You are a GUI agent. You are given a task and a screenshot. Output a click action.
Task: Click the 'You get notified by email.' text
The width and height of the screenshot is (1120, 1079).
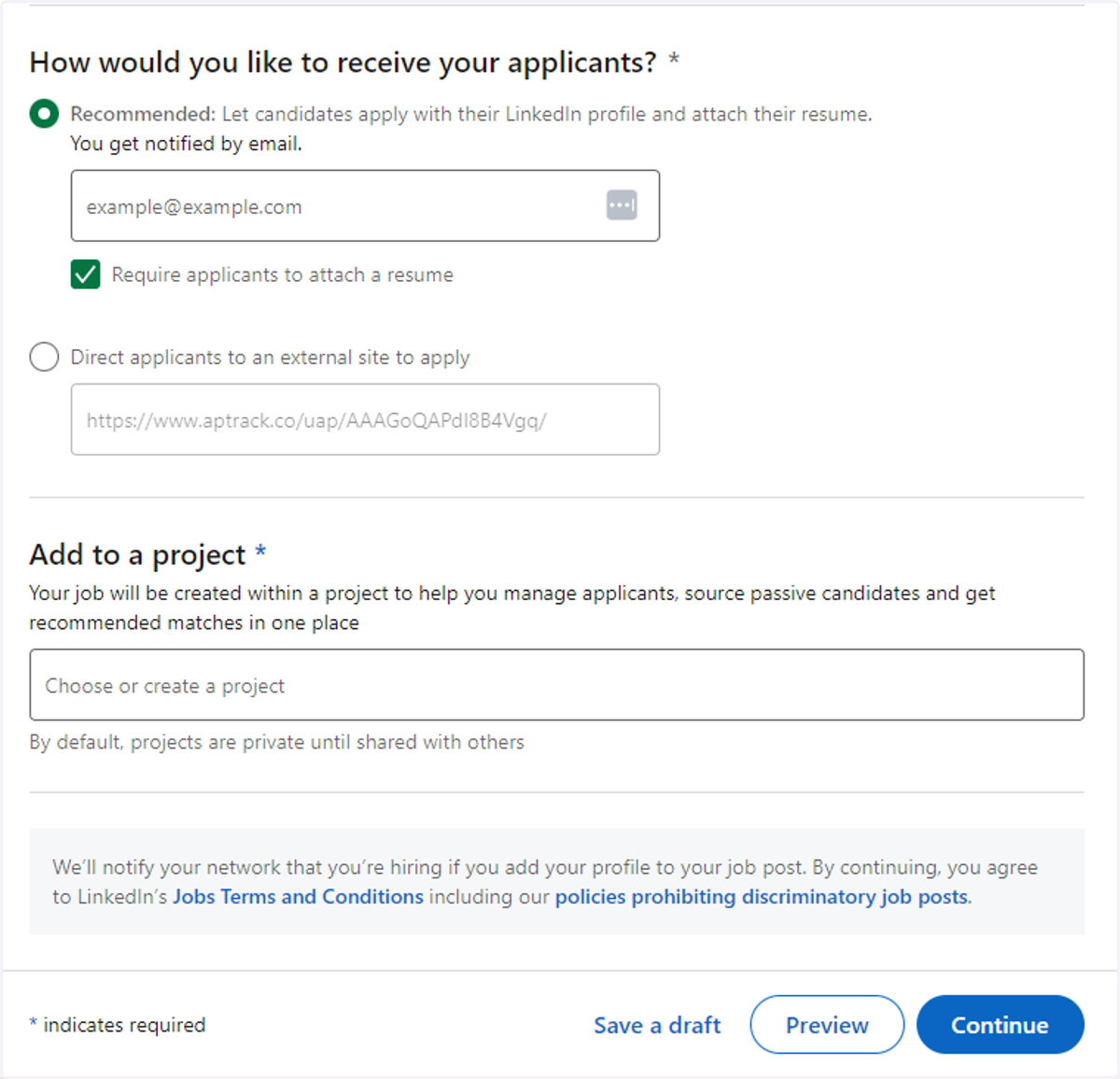[187, 144]
